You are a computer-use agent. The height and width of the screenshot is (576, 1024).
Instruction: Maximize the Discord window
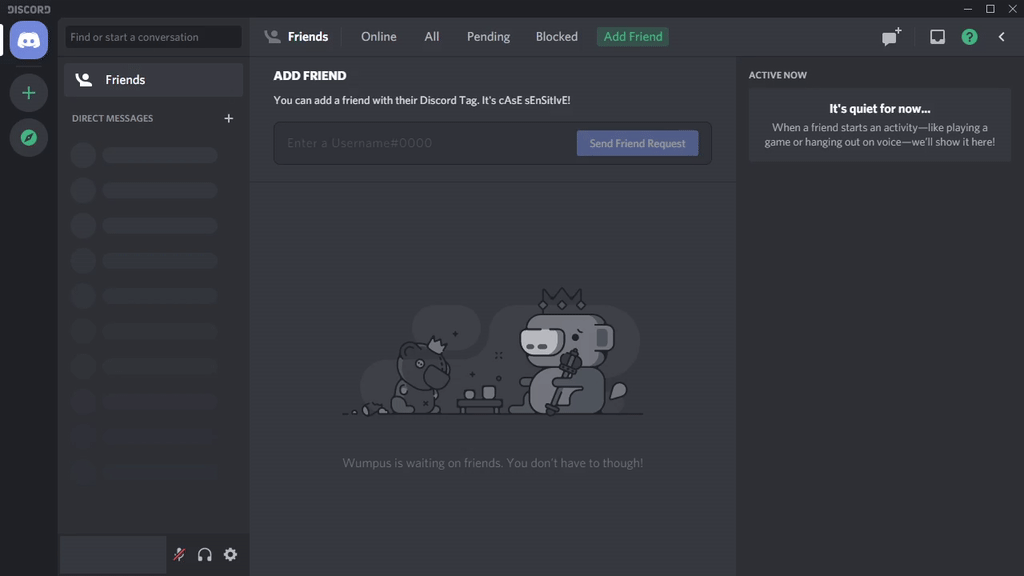coord(990,9)
